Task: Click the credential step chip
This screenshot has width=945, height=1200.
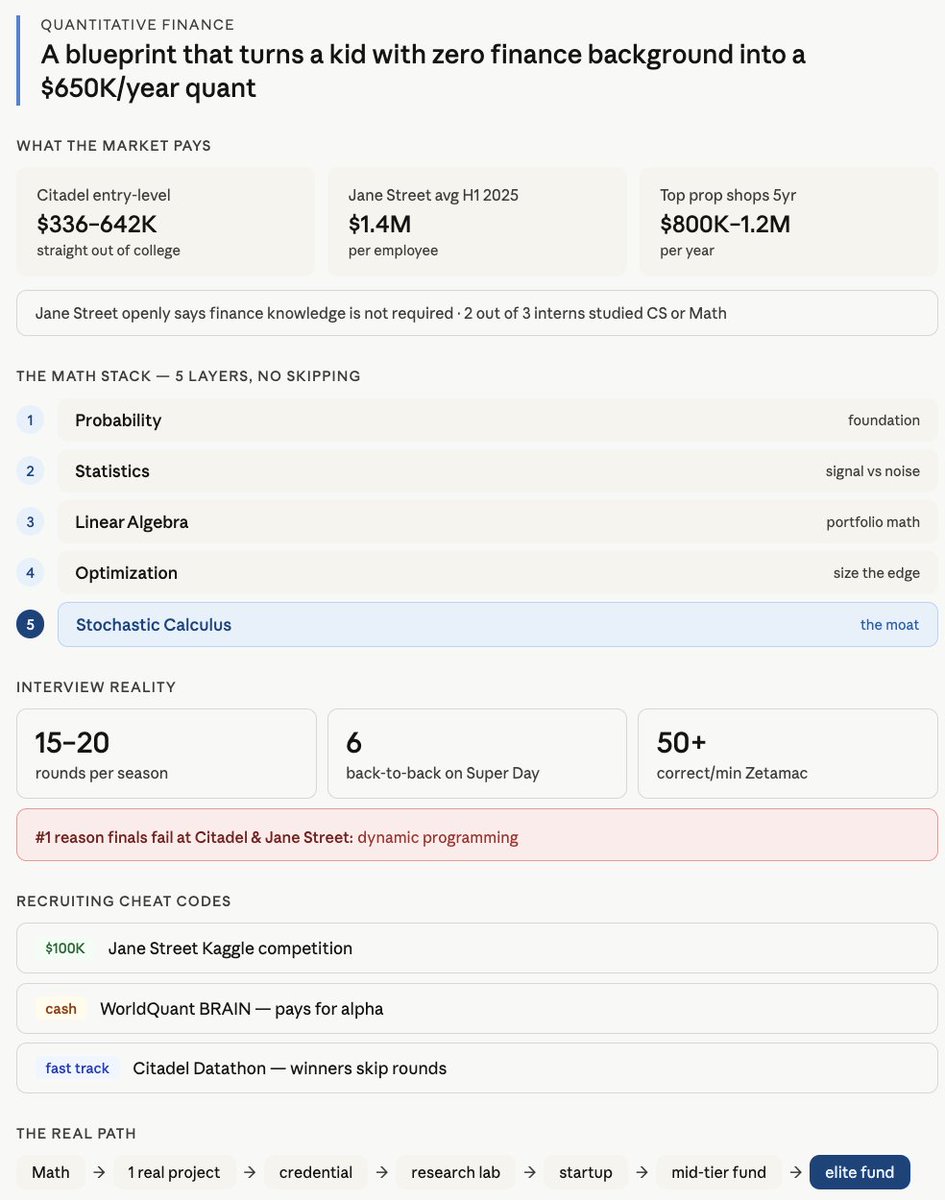Action: coord(316,1172)
